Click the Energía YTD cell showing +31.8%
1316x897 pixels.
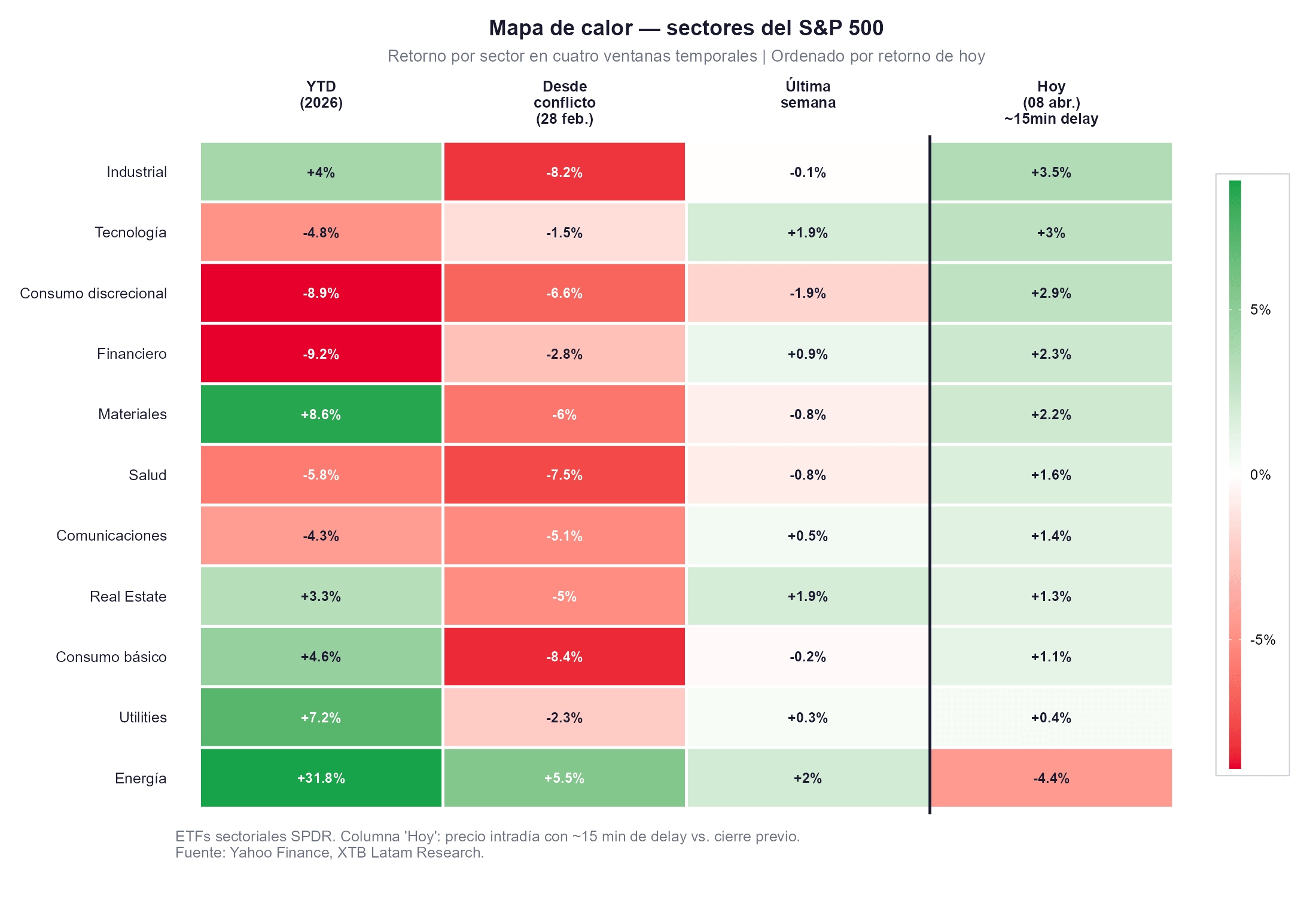tap(321, 778)
